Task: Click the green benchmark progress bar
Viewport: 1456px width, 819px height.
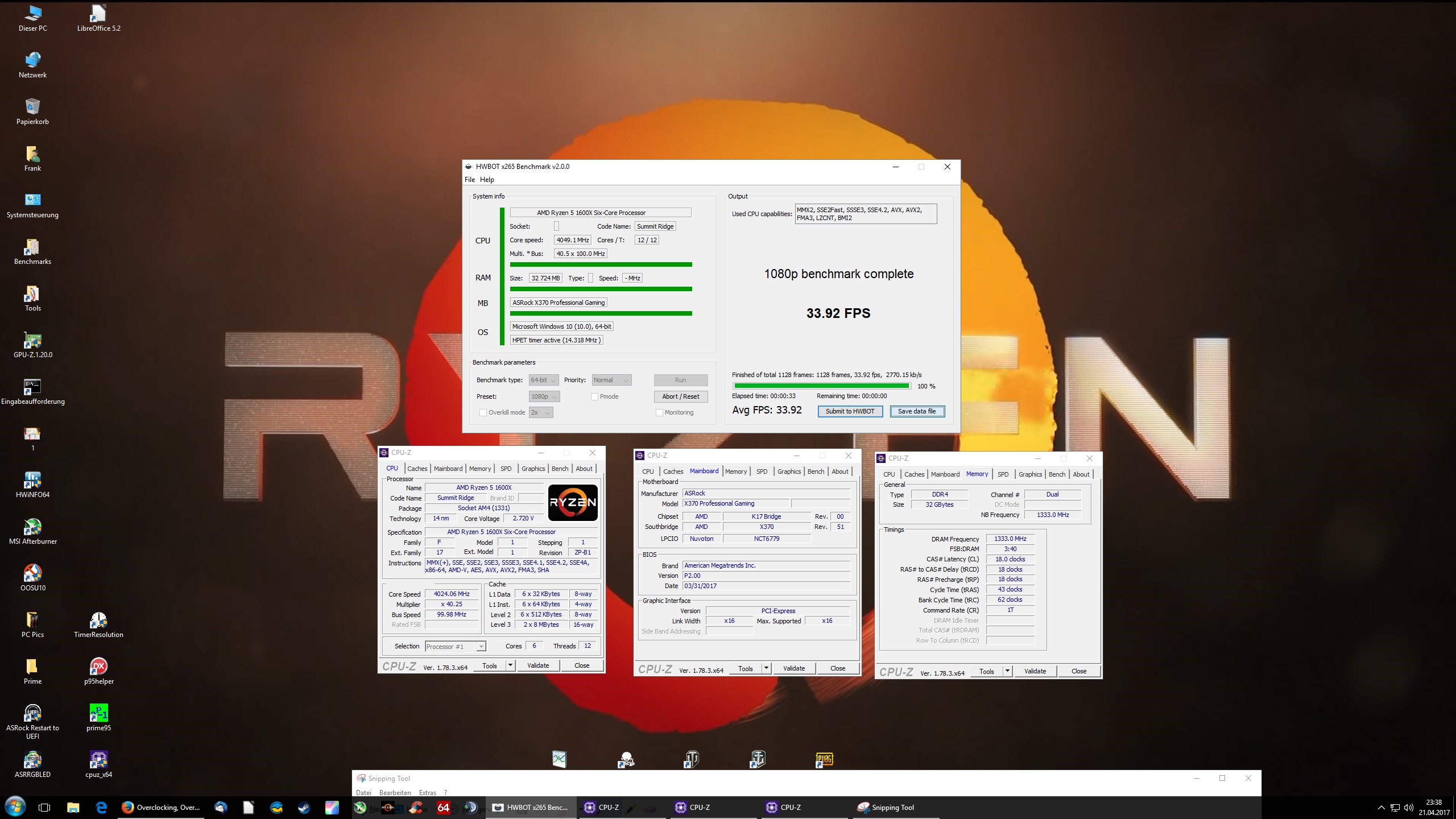Action: coord(821,386)
